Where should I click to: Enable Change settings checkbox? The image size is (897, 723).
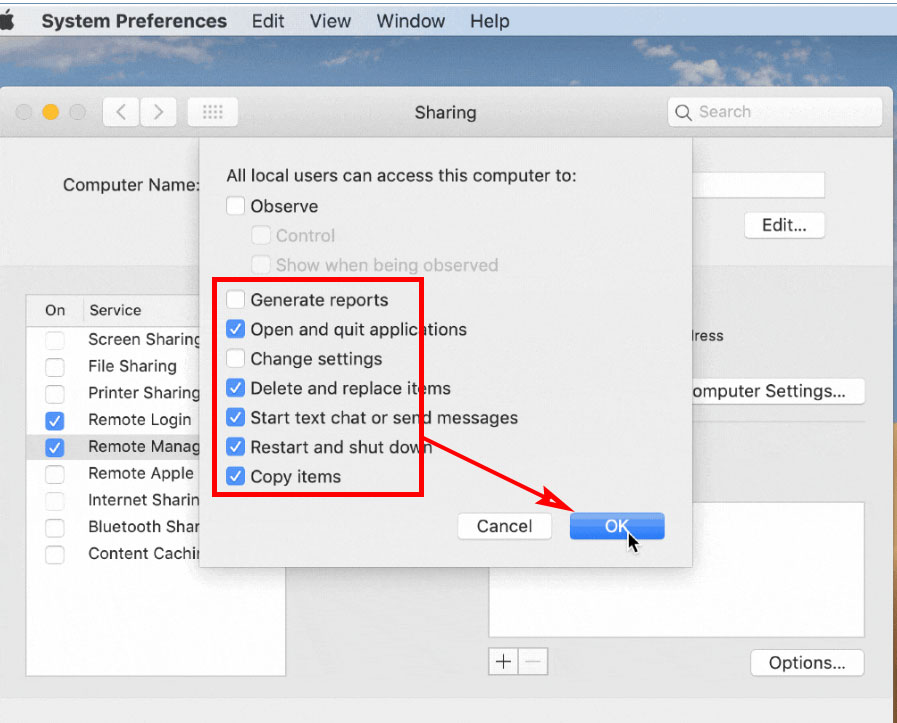[x=235, y=358]
